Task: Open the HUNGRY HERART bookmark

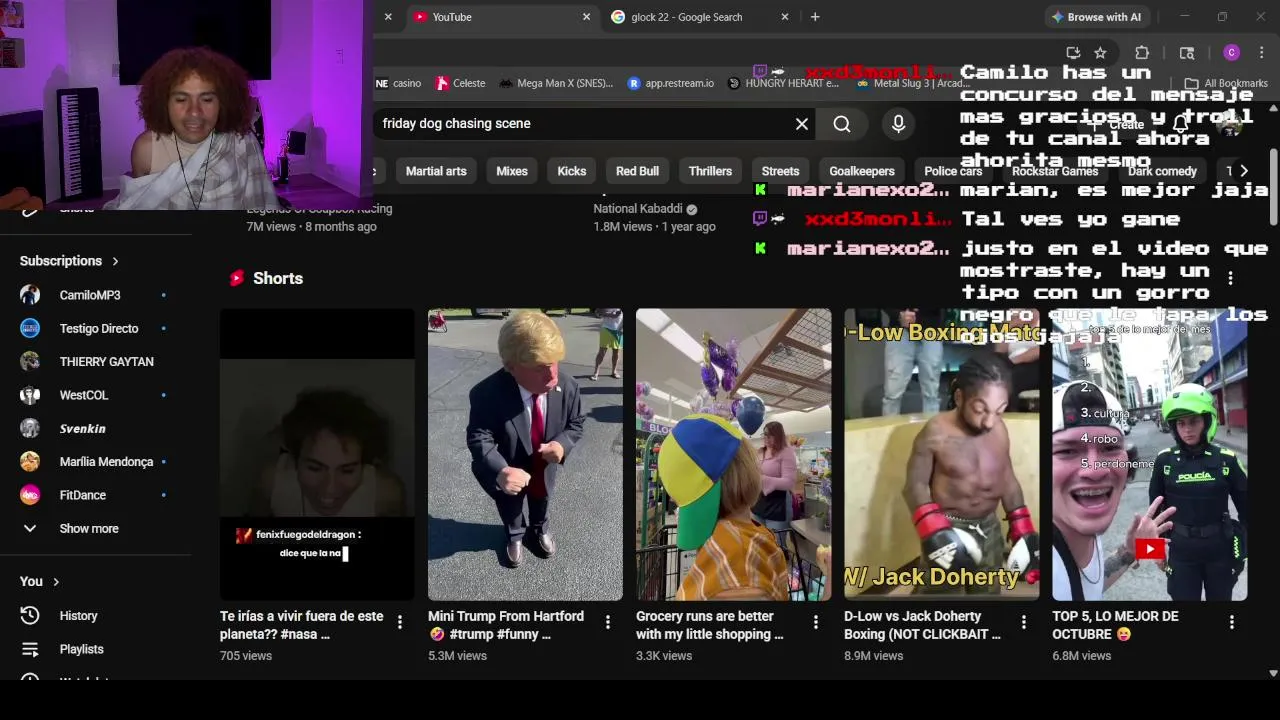Action: [x=783, y=83]
